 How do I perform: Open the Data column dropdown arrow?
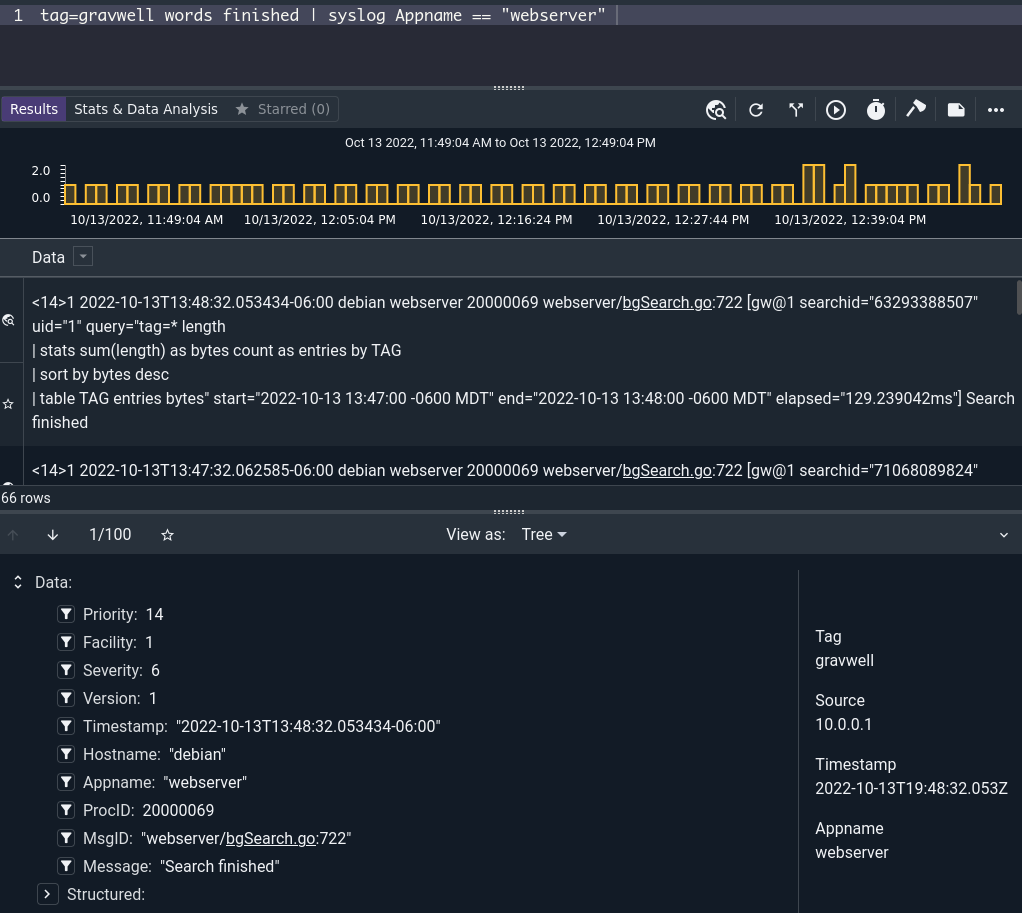[83, 257]
